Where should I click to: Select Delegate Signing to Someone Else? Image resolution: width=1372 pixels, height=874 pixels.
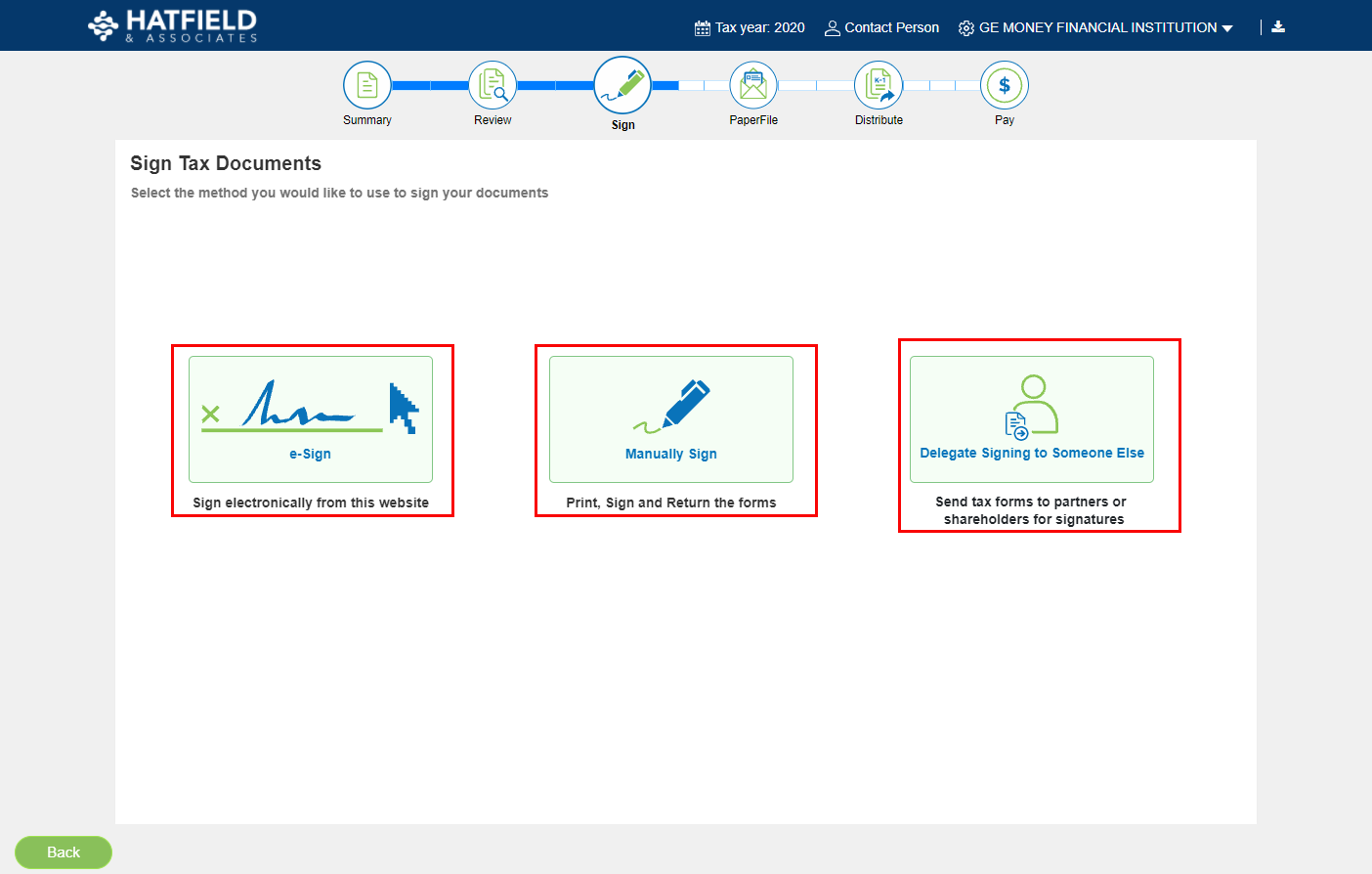click(1032, 419)
